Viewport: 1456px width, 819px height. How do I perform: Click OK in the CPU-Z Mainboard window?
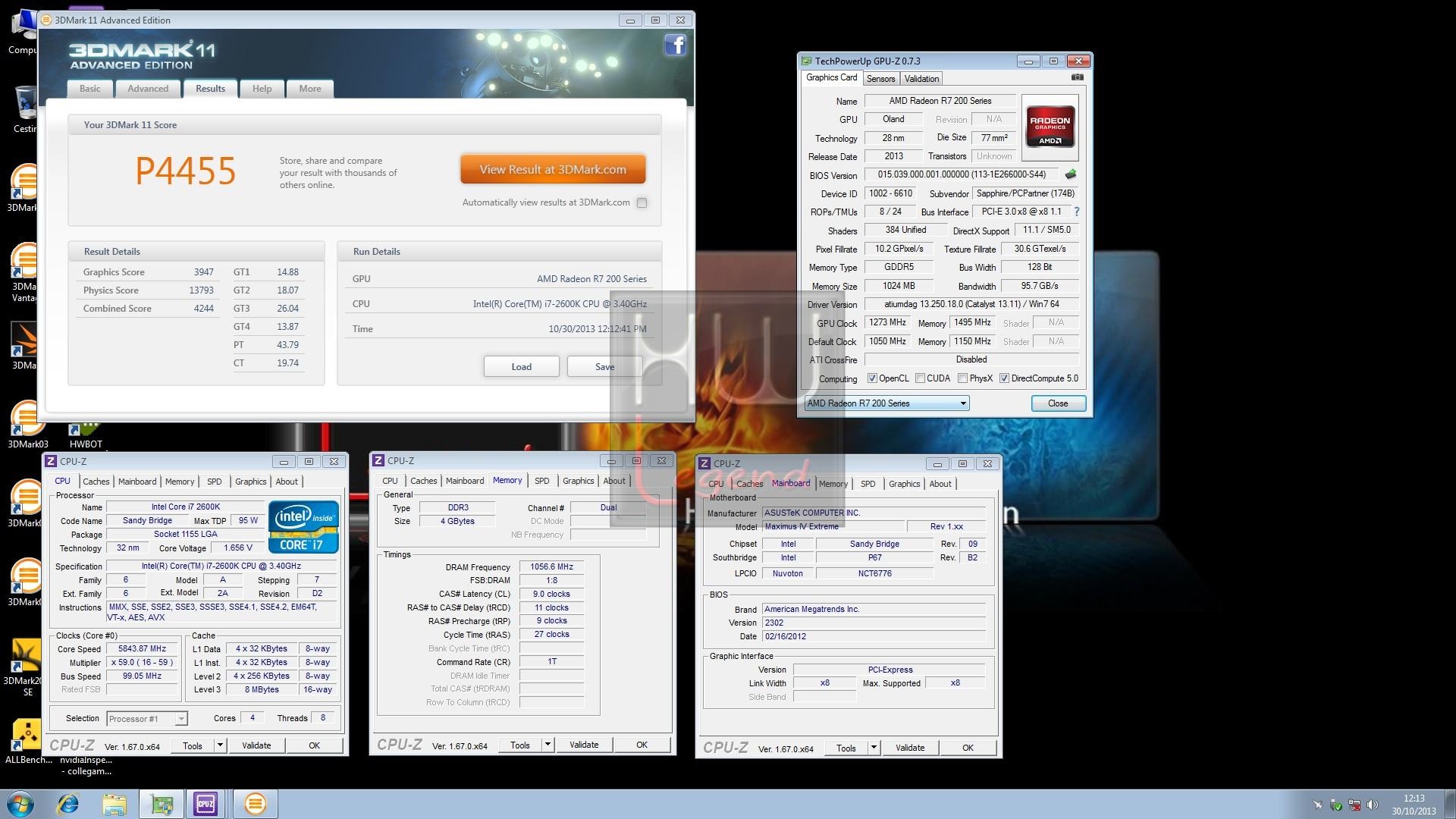tap(968, 748)
